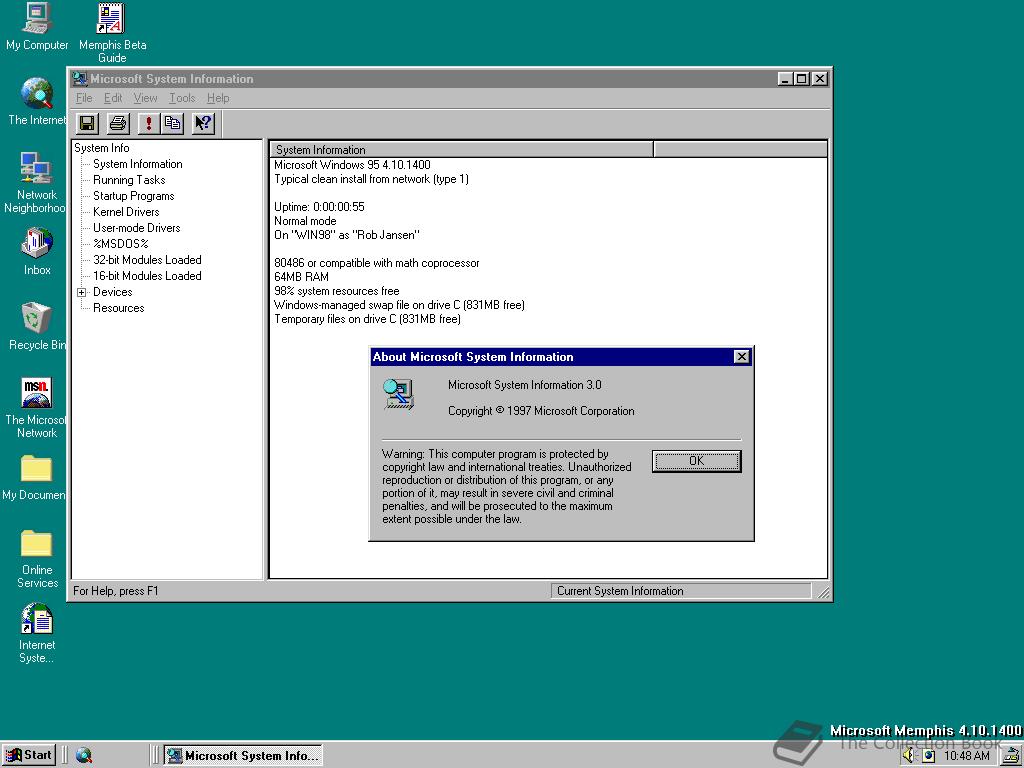Viewport: 1024px width, 768px height.
Task: Click the Copy toolbar icon
Action: click(x=173, y=123)
